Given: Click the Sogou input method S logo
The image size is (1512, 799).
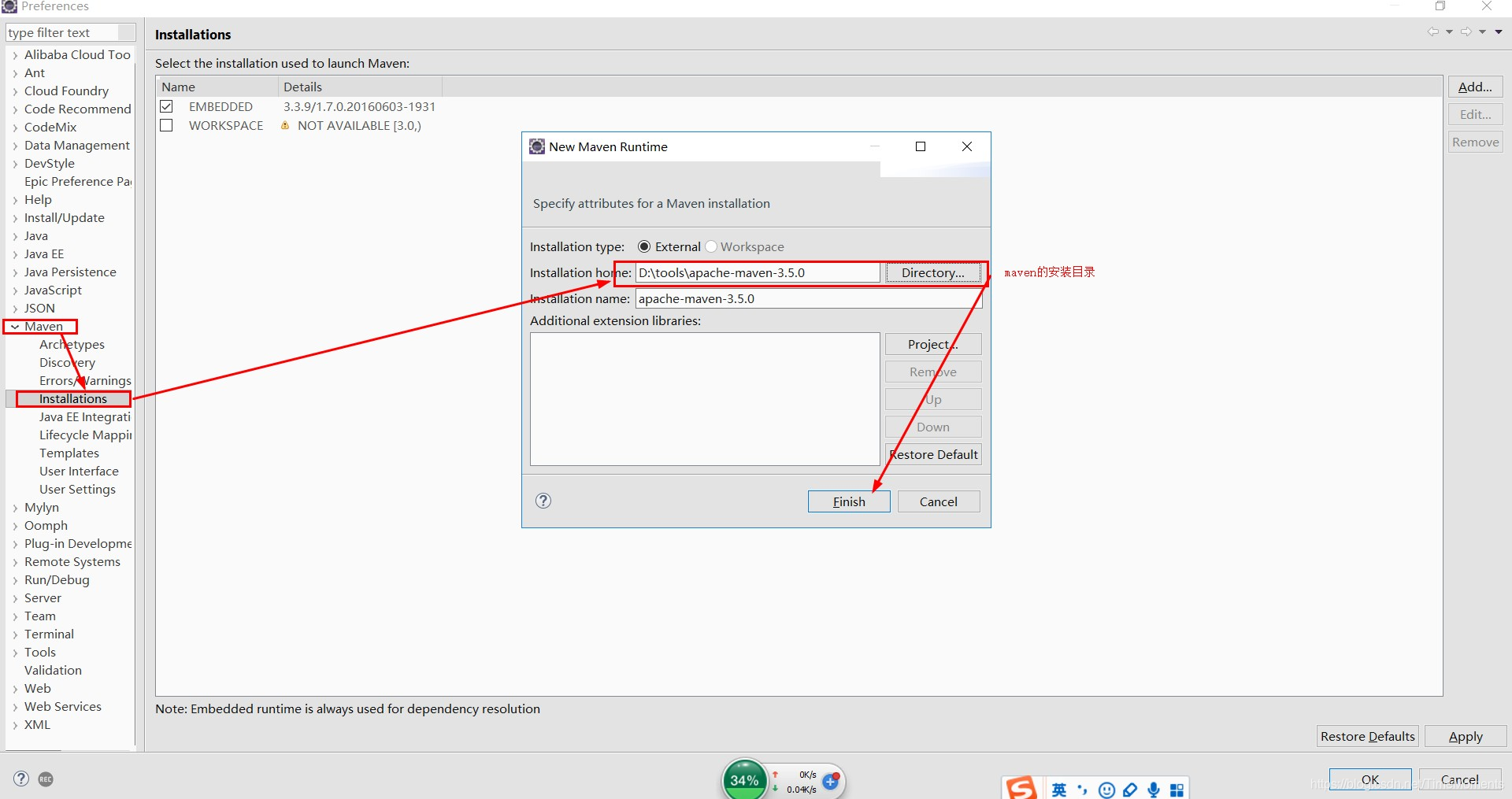Looking at the screenshot, I should pos(1022,788).
